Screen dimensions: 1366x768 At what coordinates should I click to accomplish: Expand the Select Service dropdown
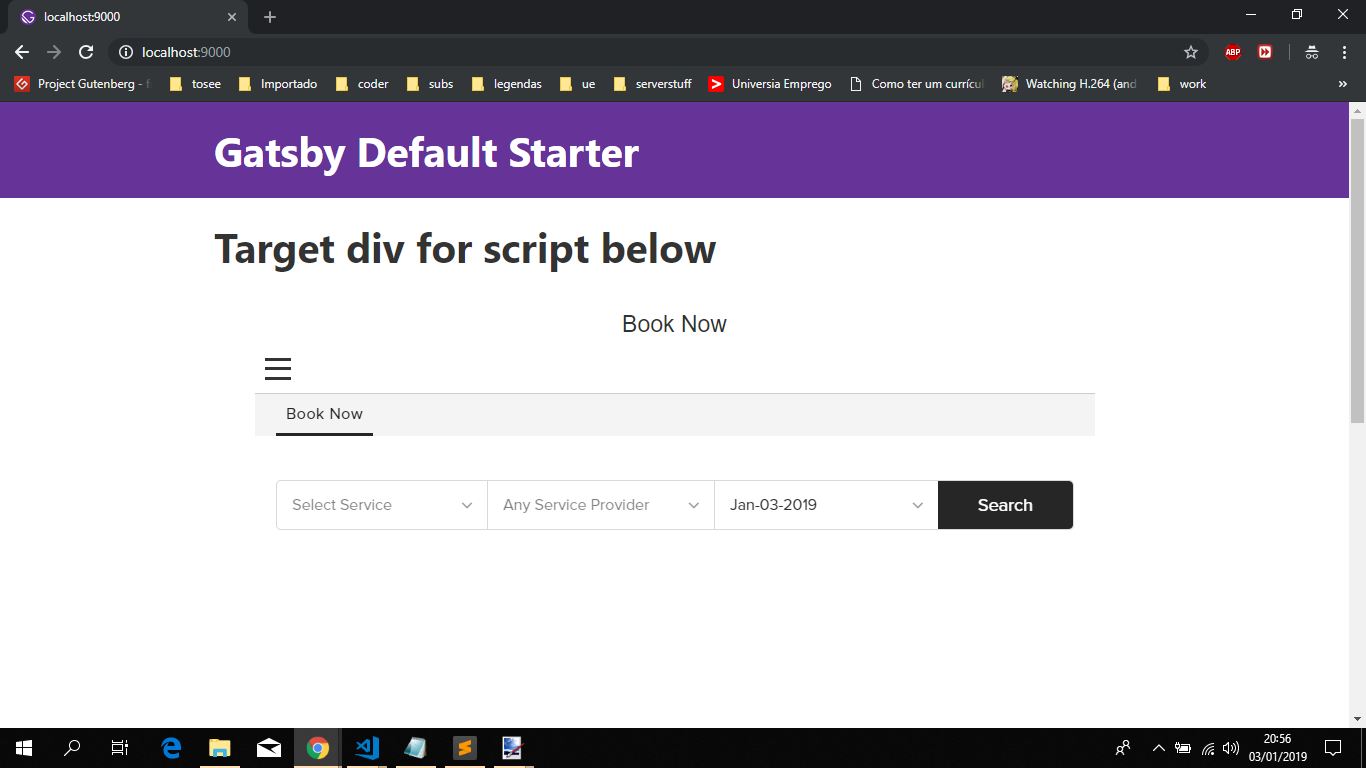click(x=382, y=505)
